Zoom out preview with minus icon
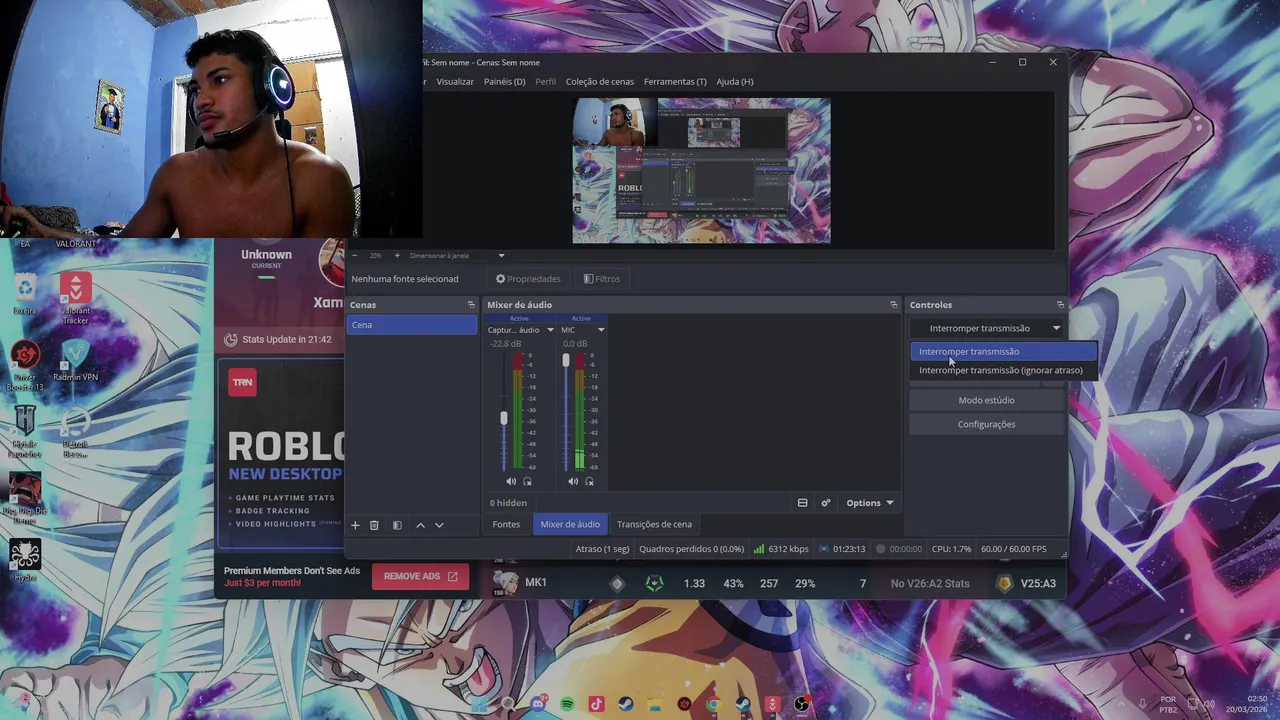 pyautogui.click(x=354, y=256)
